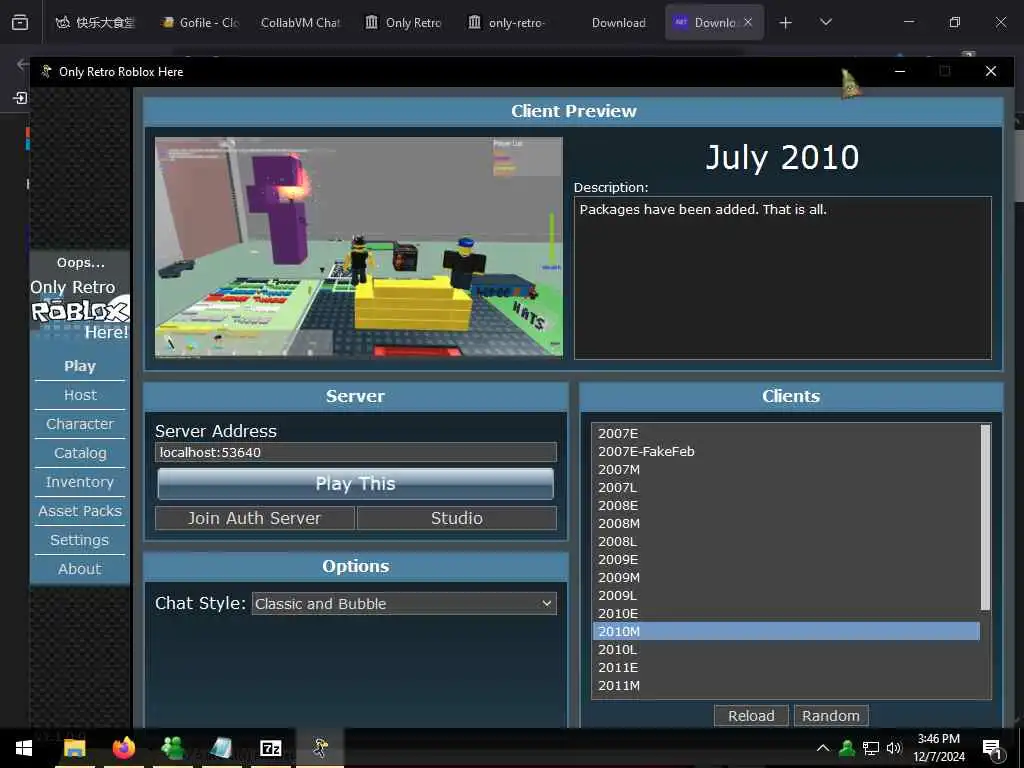The width and height of the screenshot is (1024, 768).
Task: Open 7-Zip from the taskbar
Action: click(270, 748)
